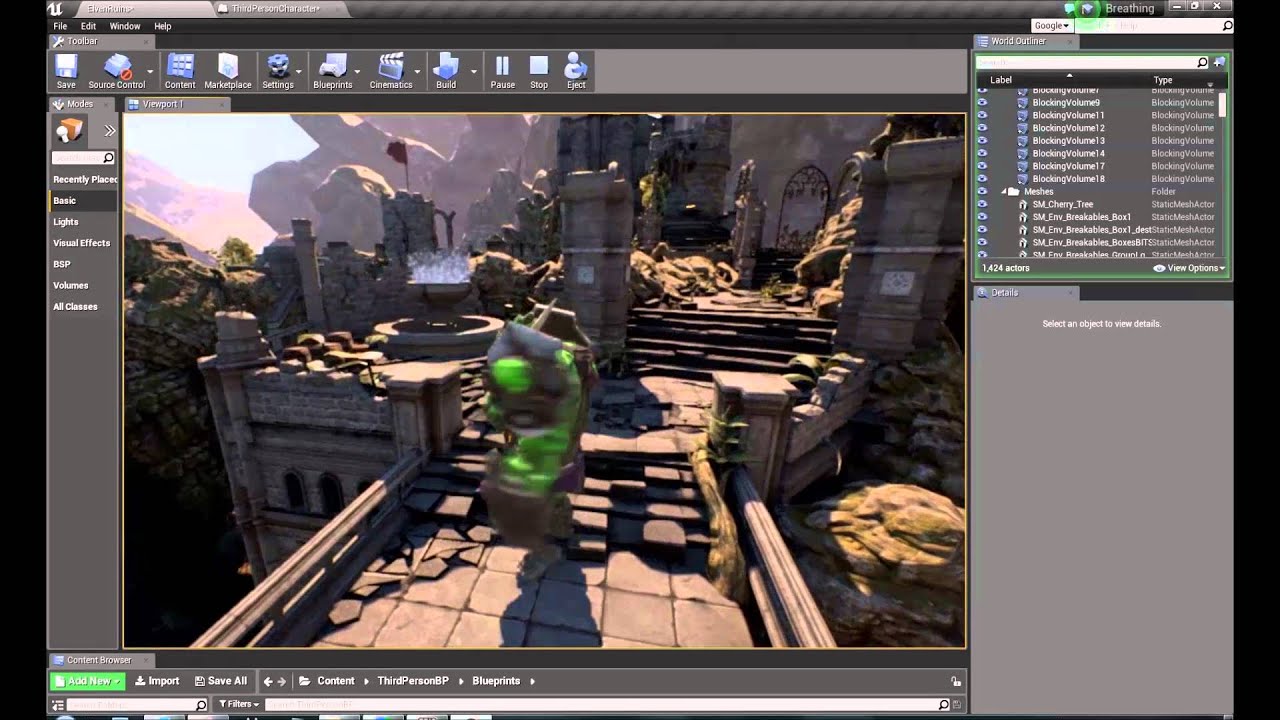
Task: Select the Visual Effects category
Action: [x=82, y=243]
